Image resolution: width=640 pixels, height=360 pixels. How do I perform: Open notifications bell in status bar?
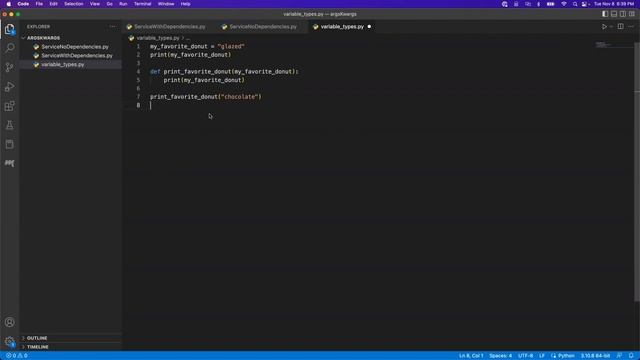(631, 356)
